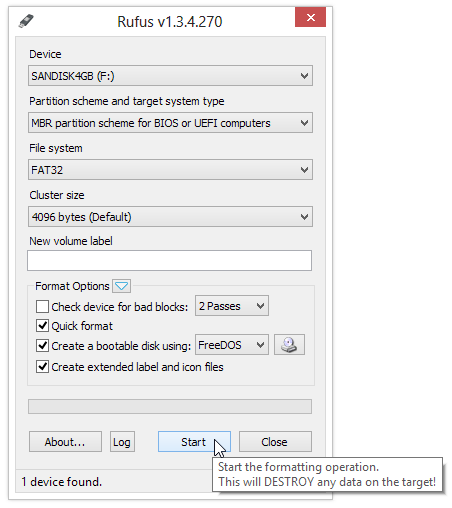This screenshot has height=508, width=452.
Task: Expand the Cluster size dropdown
Action: click(x=170, y=217)
